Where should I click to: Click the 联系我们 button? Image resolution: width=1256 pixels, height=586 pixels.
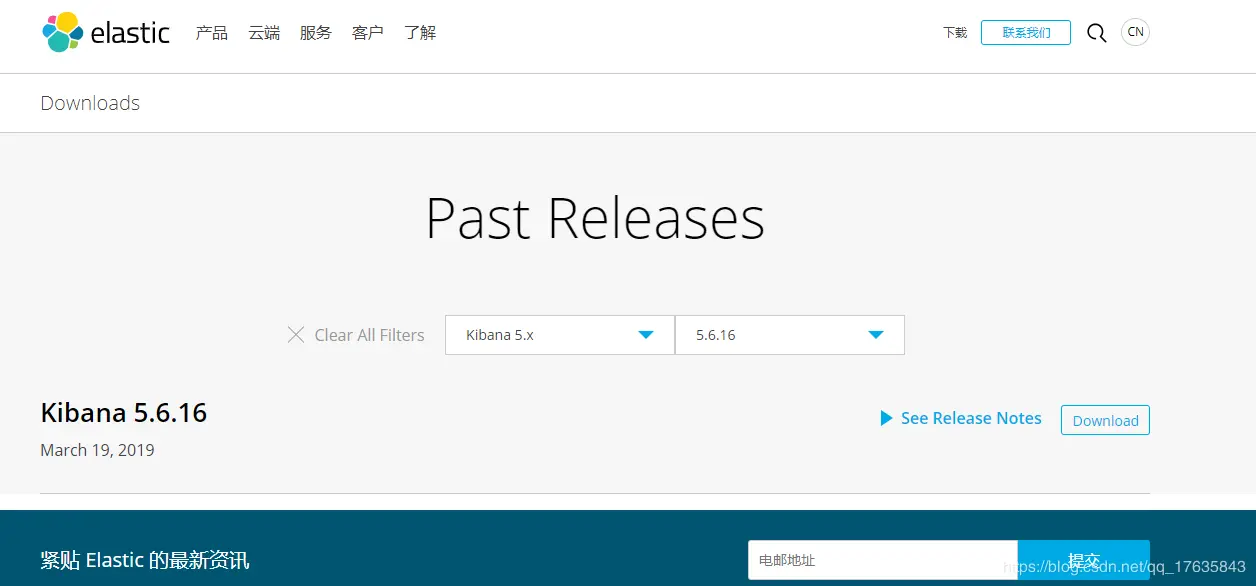1026,33
